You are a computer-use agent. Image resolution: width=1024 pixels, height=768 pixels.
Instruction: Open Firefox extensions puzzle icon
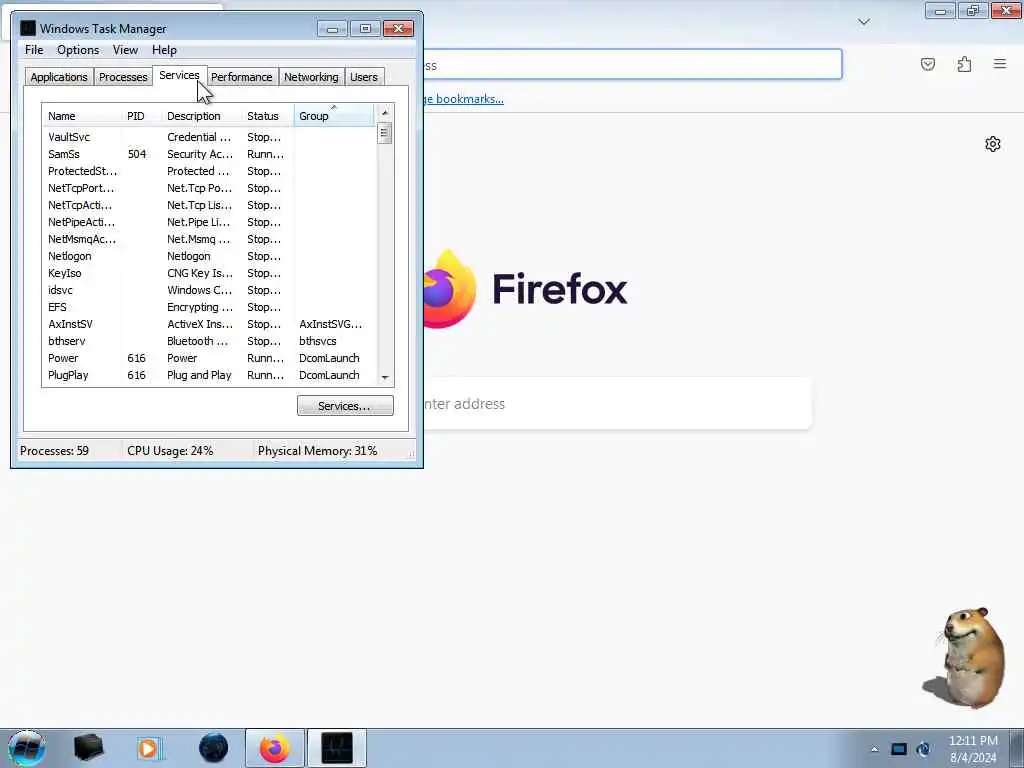[x=964, y=64]
